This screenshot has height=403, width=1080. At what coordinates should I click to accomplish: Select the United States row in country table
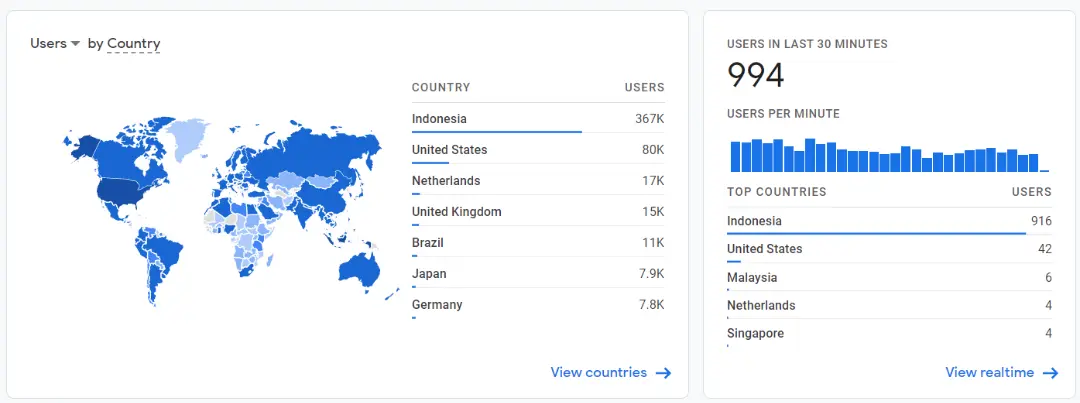[x=538, y=150]
